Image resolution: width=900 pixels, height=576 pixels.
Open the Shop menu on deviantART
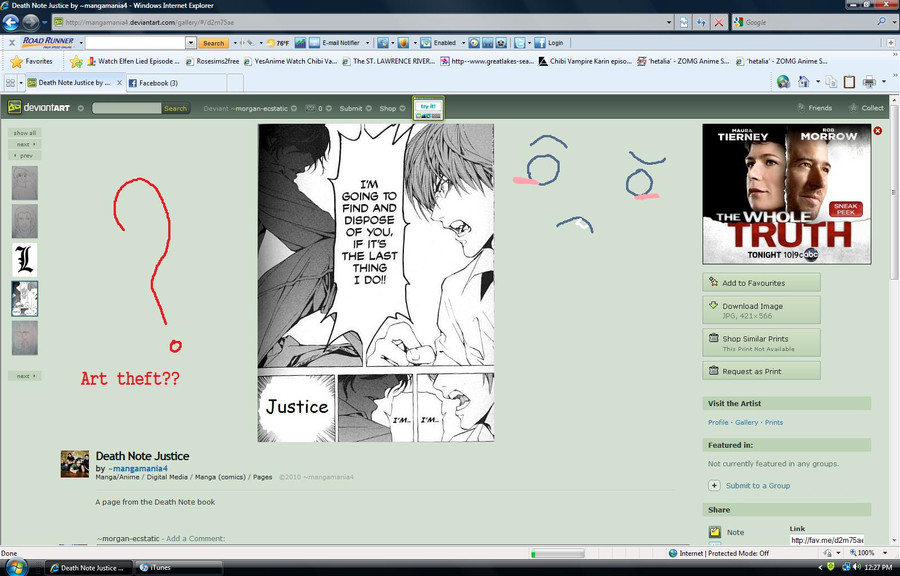(x=392, y=108)
